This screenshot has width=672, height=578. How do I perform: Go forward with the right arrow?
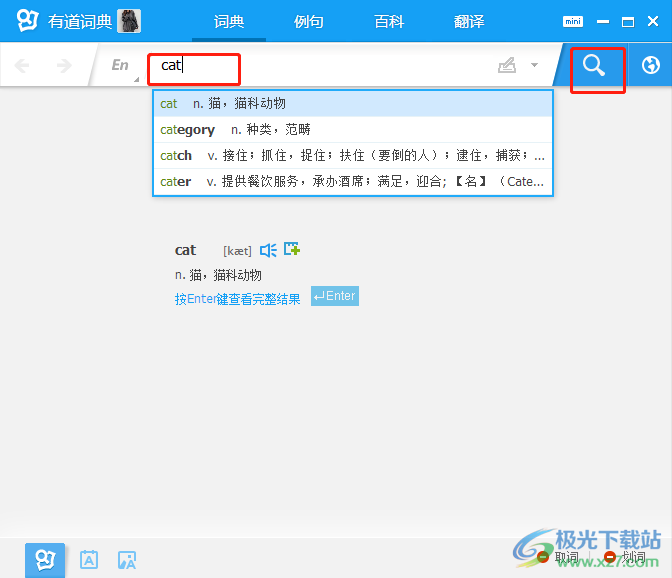pyautogui.click(x=64, y=66)
